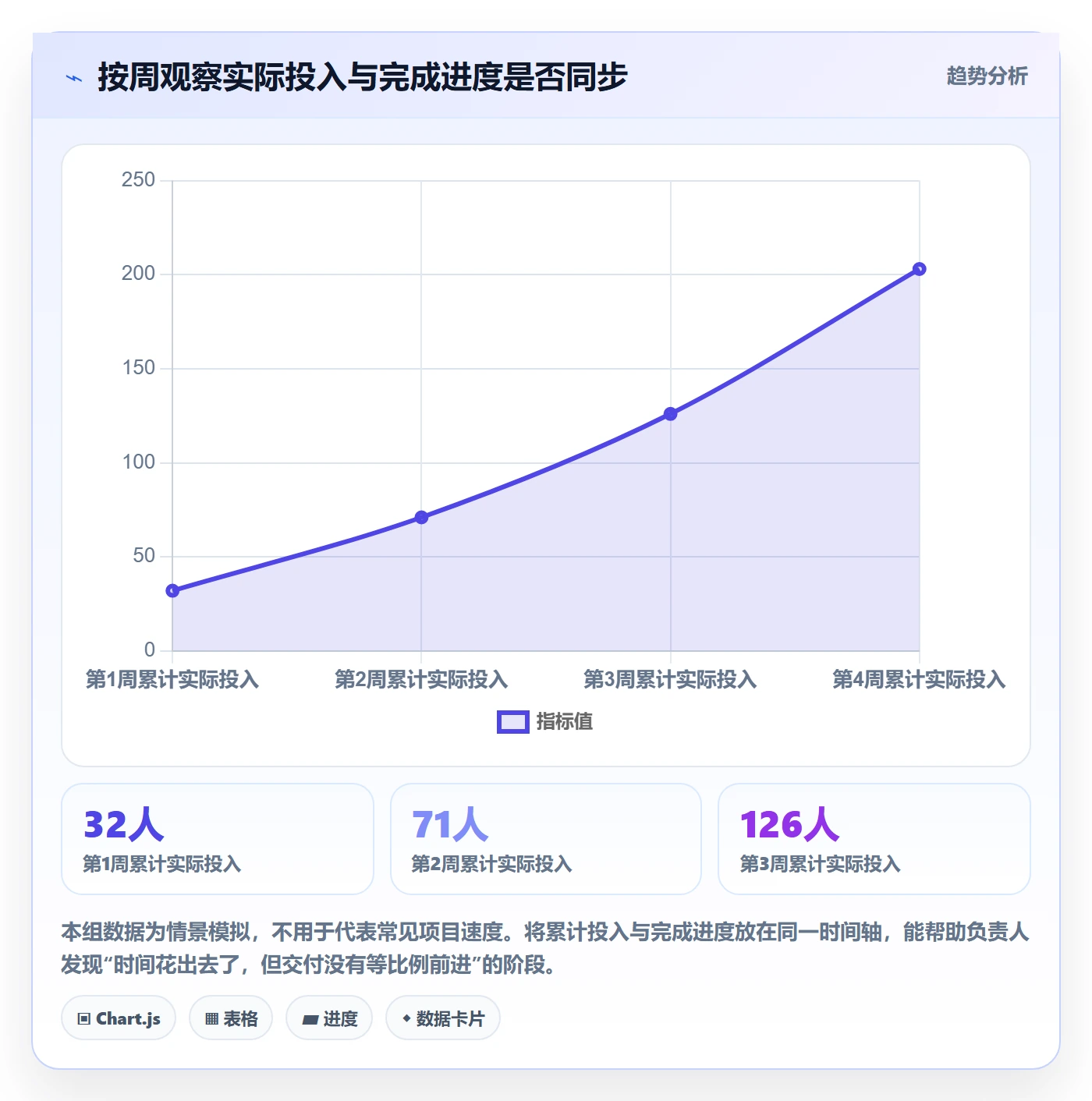
Task: Click the y-axis value 50
Action: [x=144, y=556]
